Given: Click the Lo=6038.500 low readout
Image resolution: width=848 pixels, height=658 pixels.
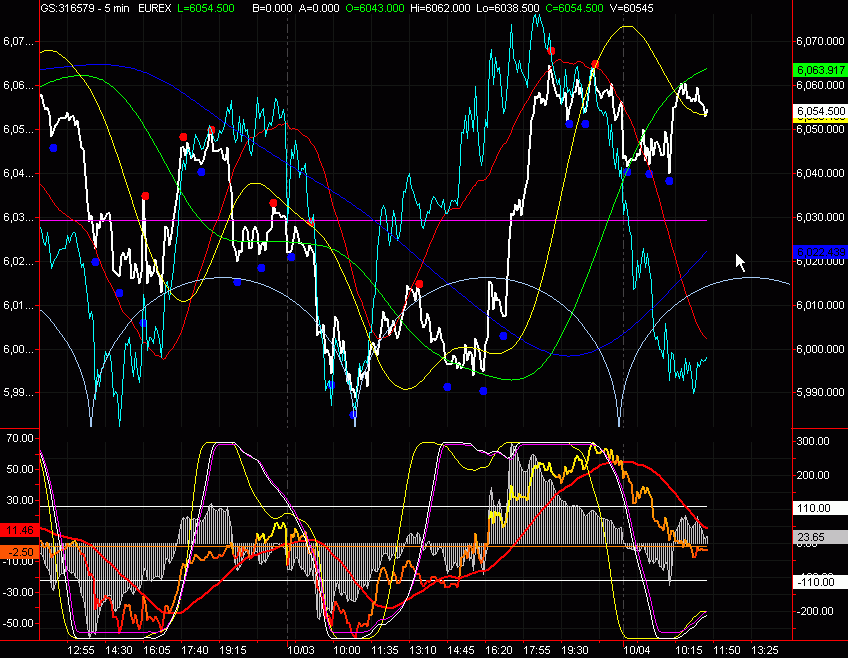Looking at the screenshot, I should [x=508, y=8].
